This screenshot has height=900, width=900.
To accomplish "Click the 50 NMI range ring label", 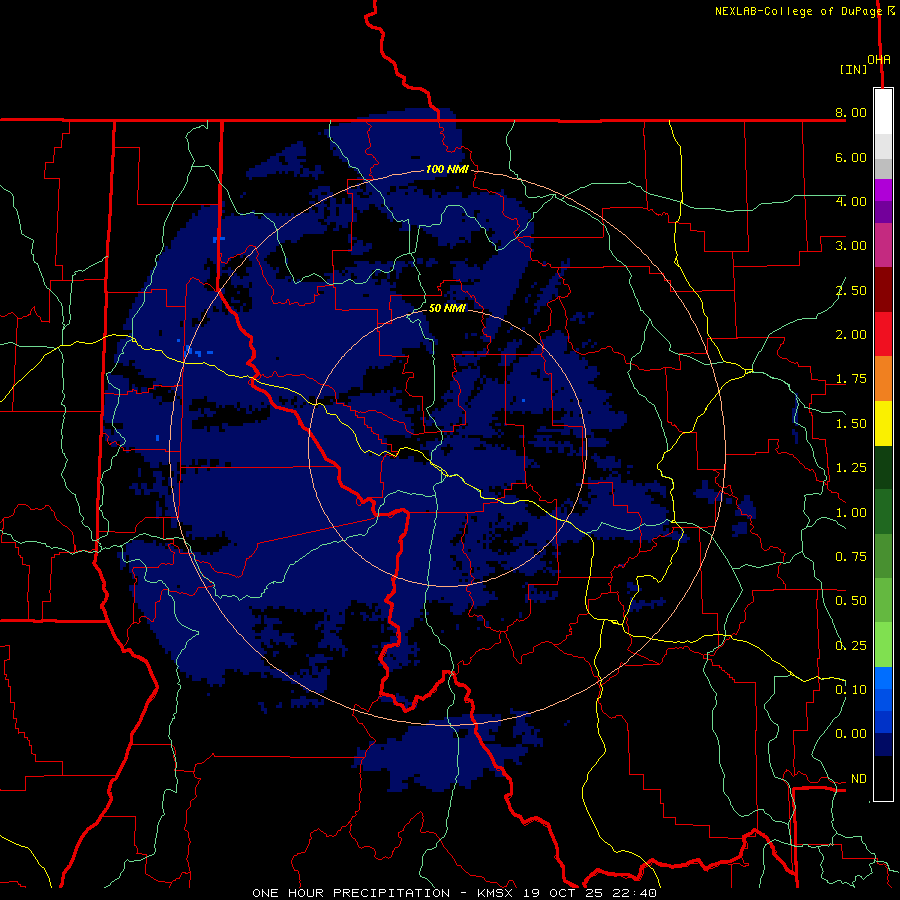I will (447, 308).
